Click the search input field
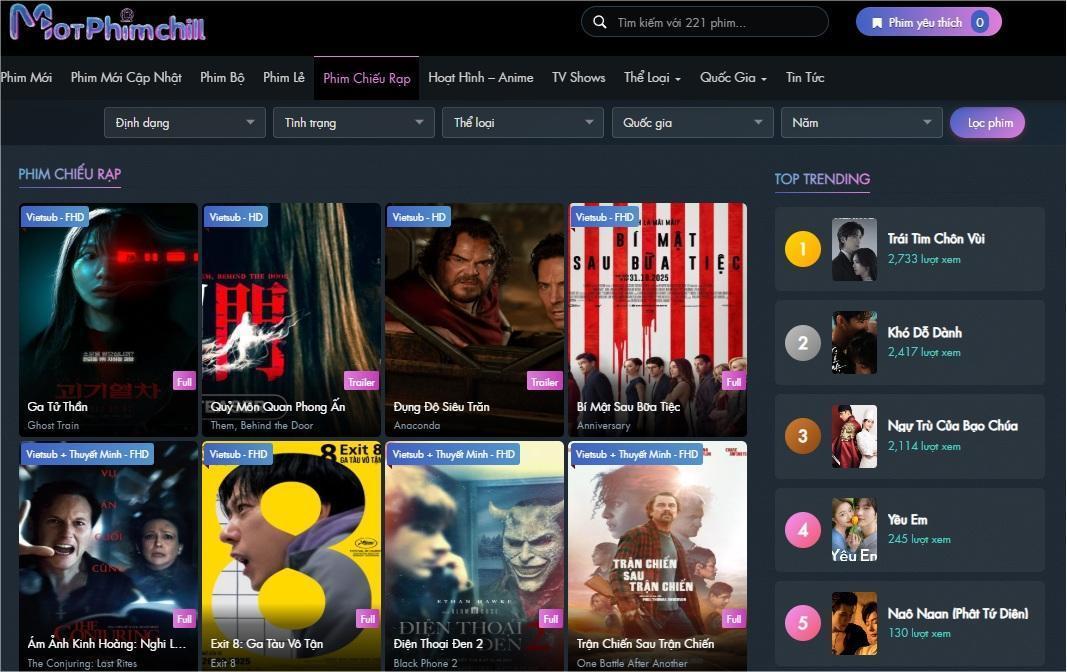 click(x=715, y=22)
